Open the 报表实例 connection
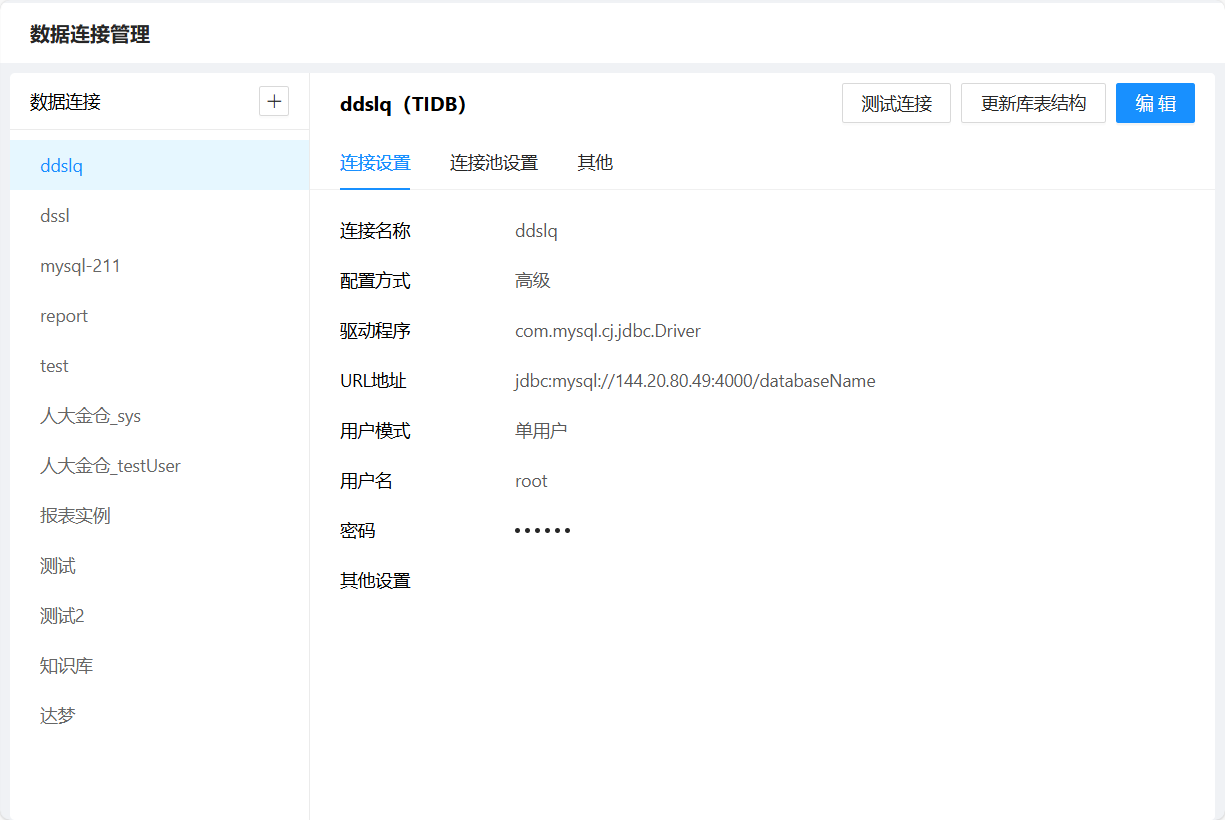 pos(75,516)
